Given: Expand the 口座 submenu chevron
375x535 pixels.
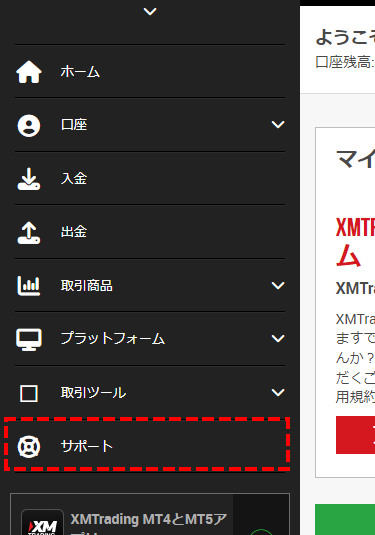Looking at the screenshot, I should (x=278, y=125).
